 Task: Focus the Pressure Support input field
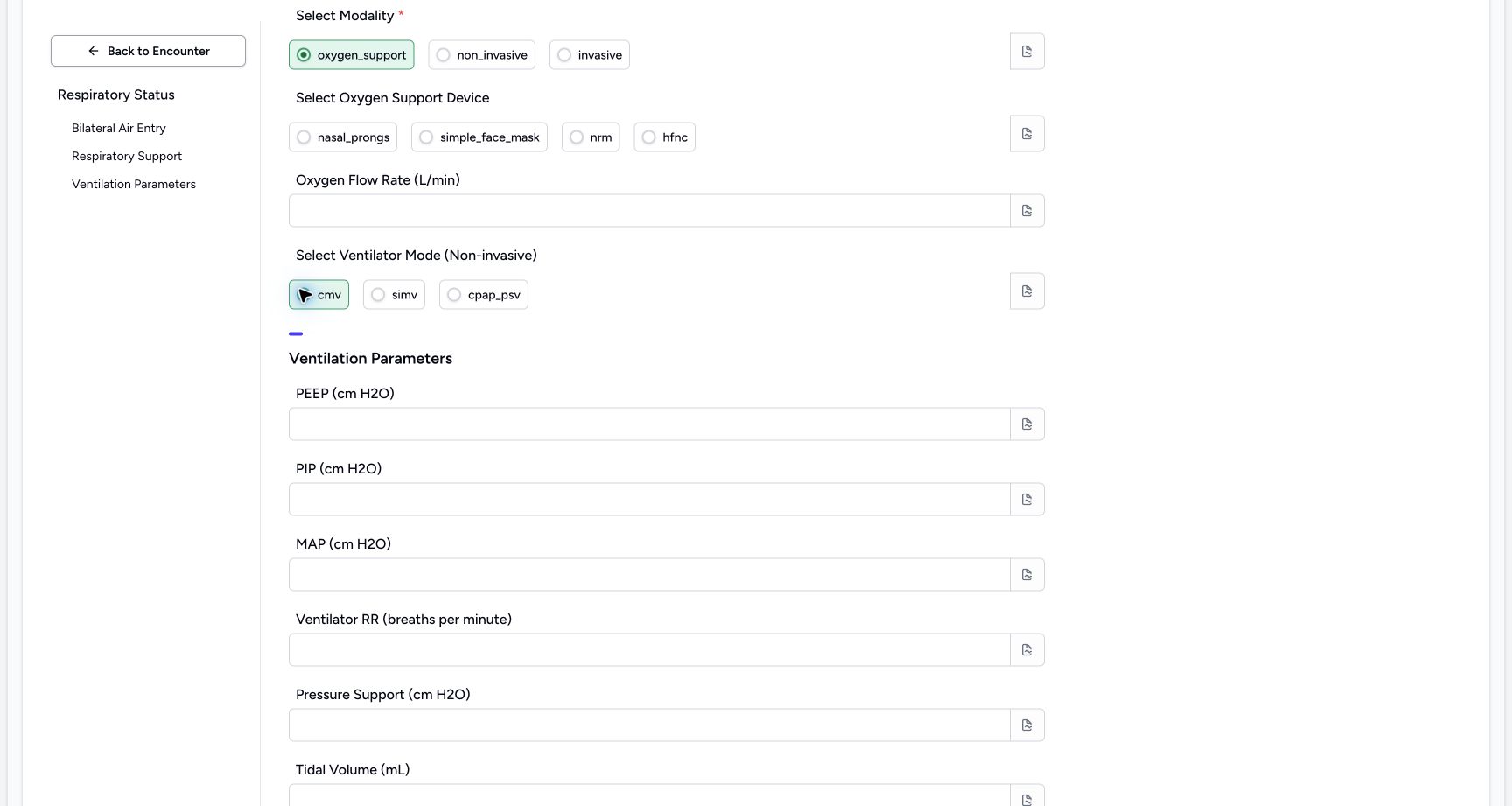649,725
